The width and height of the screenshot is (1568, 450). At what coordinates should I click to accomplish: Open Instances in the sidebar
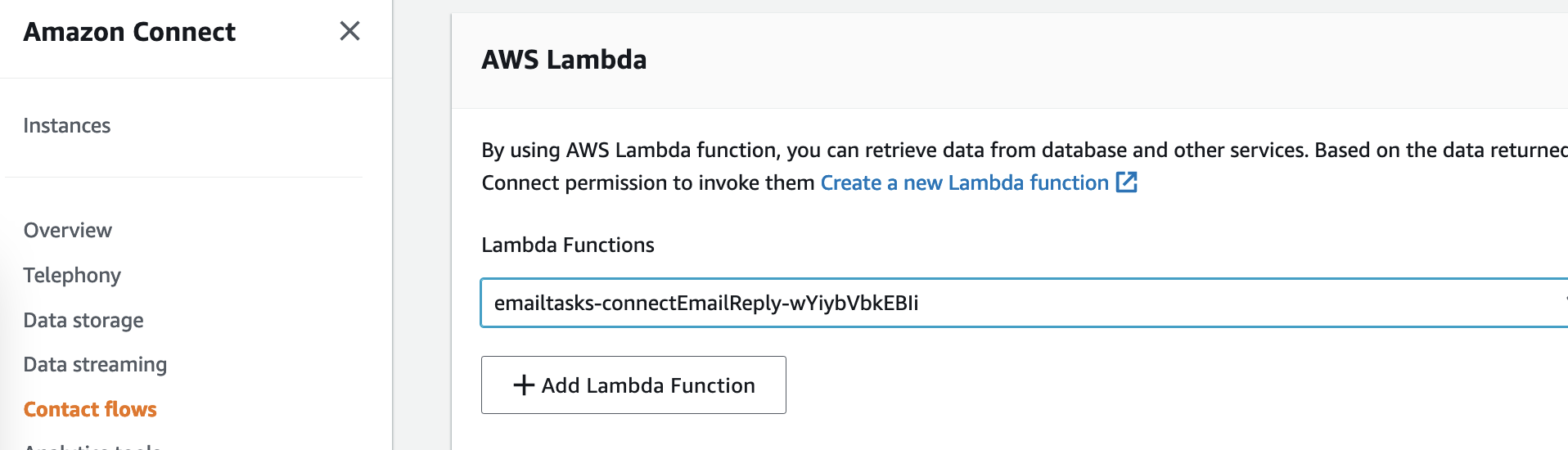pyautogui.click(x=67, y=125)
